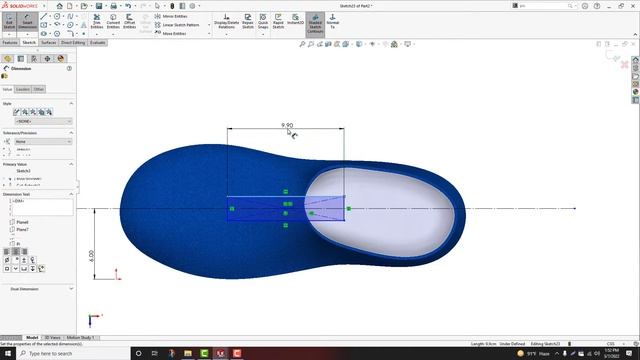Open Linear Sketch Pattern dropdown arrow

(x=209, y=25)
